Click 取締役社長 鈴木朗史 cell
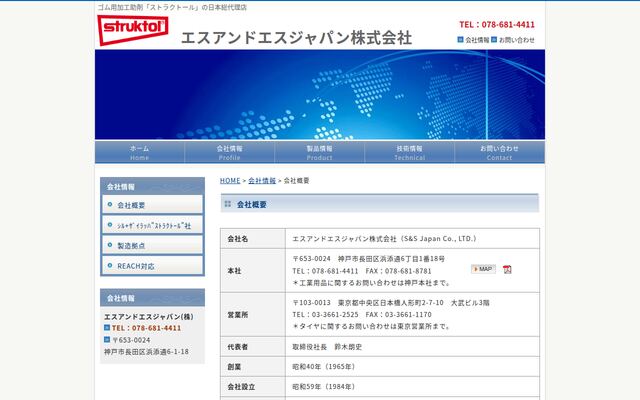640x400 pixels. coord(412,347)
